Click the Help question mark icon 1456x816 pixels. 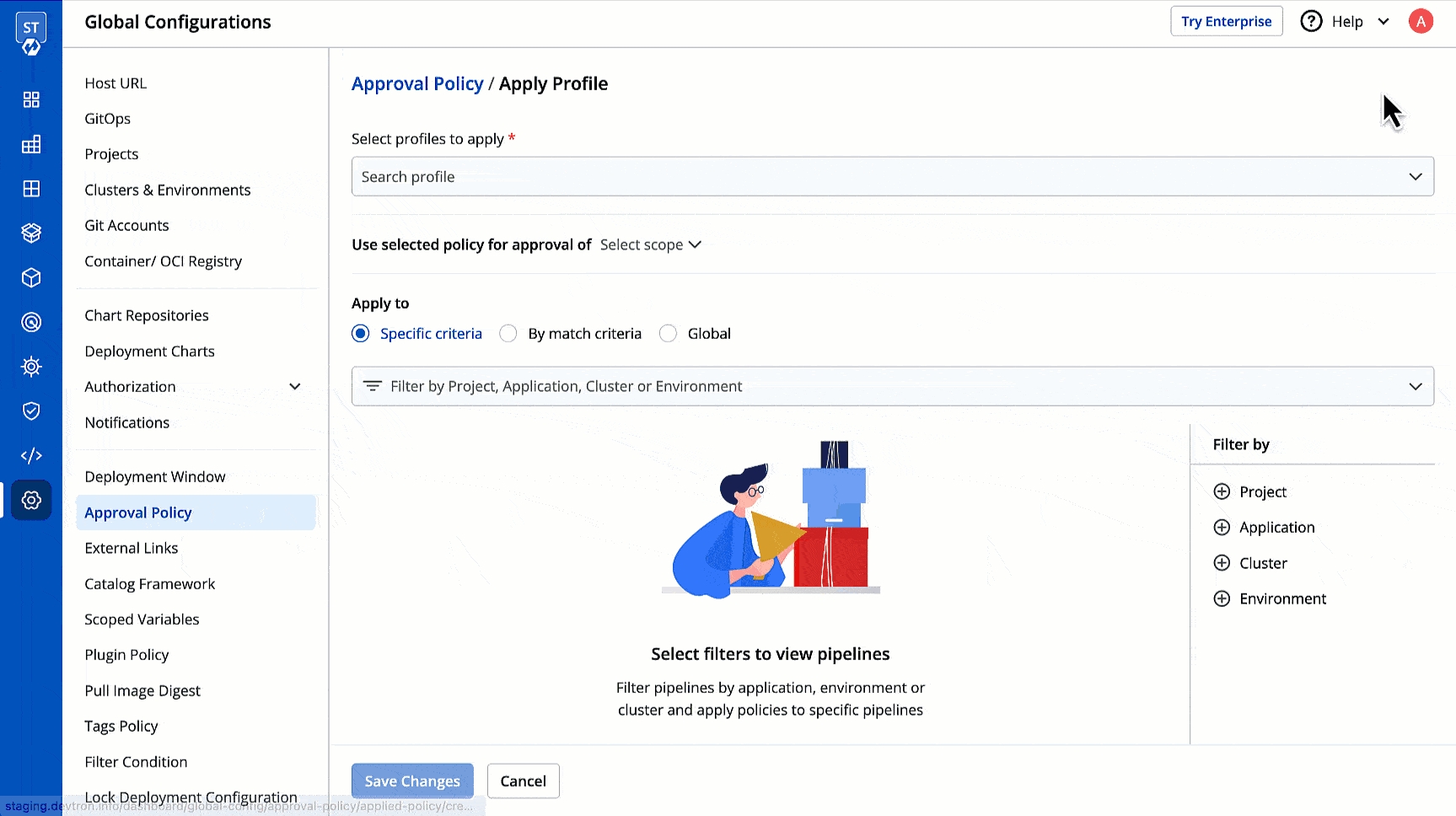coord(1311,22)
